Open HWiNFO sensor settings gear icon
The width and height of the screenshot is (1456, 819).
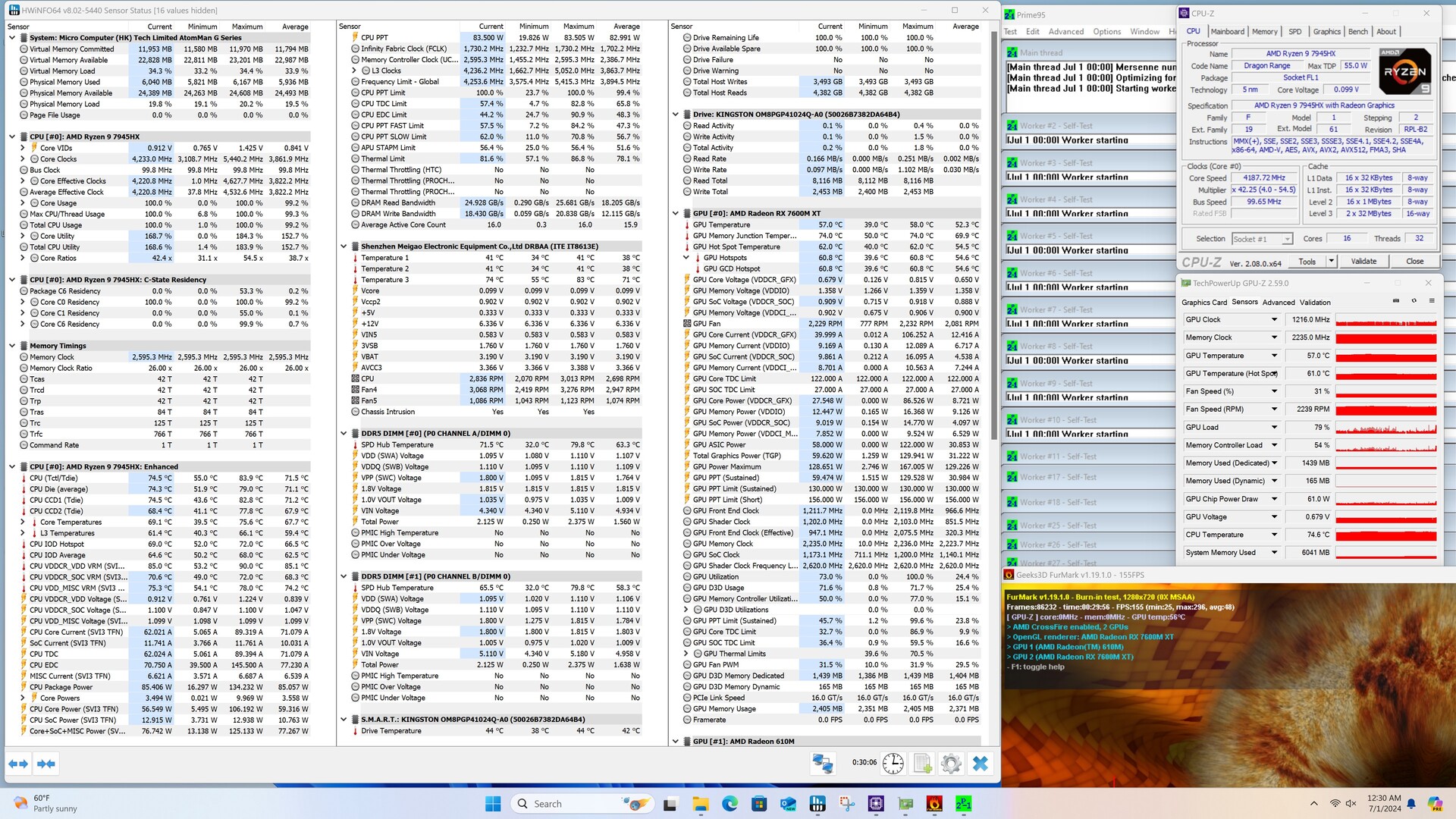point(951,764)
